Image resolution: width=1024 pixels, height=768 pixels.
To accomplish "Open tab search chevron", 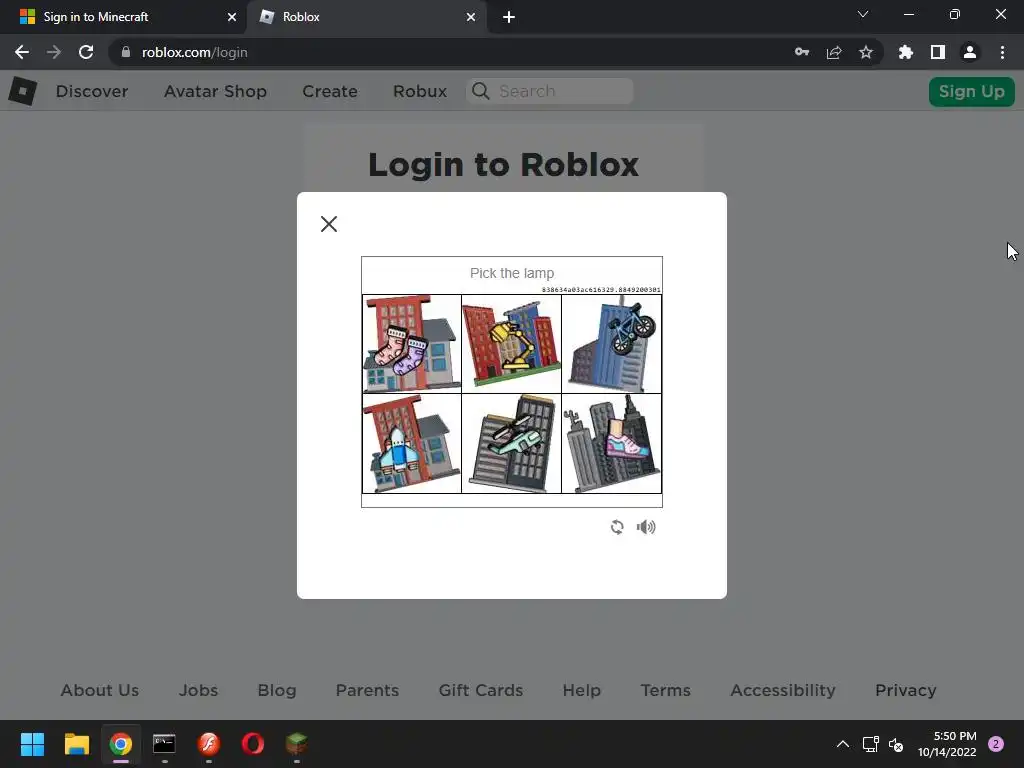I will coord(863,14).
